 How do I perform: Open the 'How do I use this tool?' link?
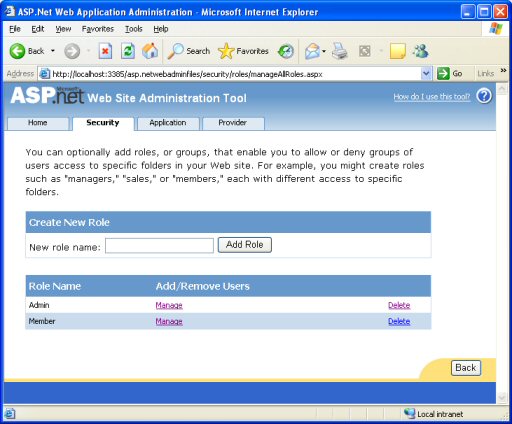pyautogui.click(x=432, y=97)
